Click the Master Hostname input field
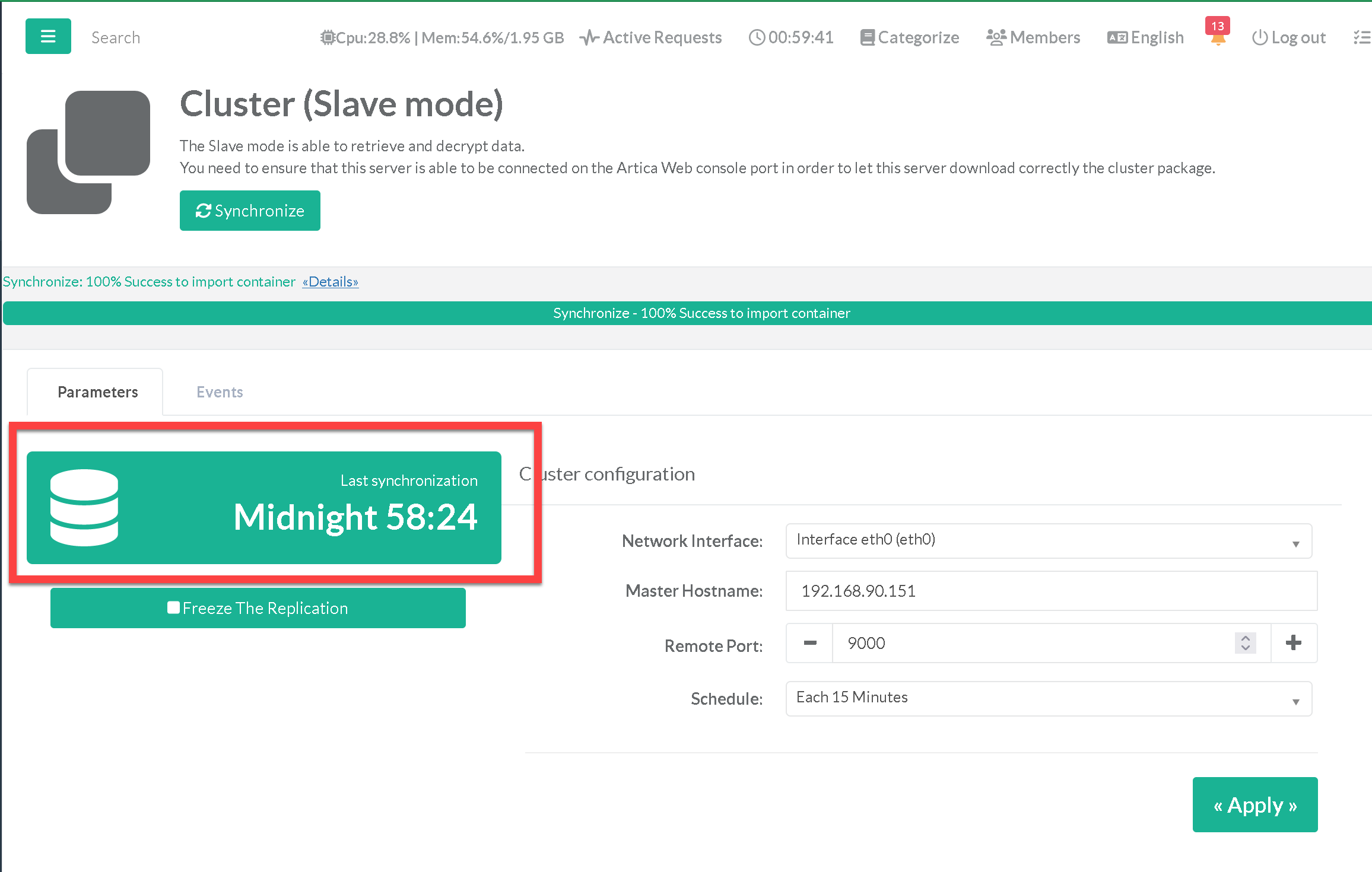1372x872 pixels. (1051, 591)
